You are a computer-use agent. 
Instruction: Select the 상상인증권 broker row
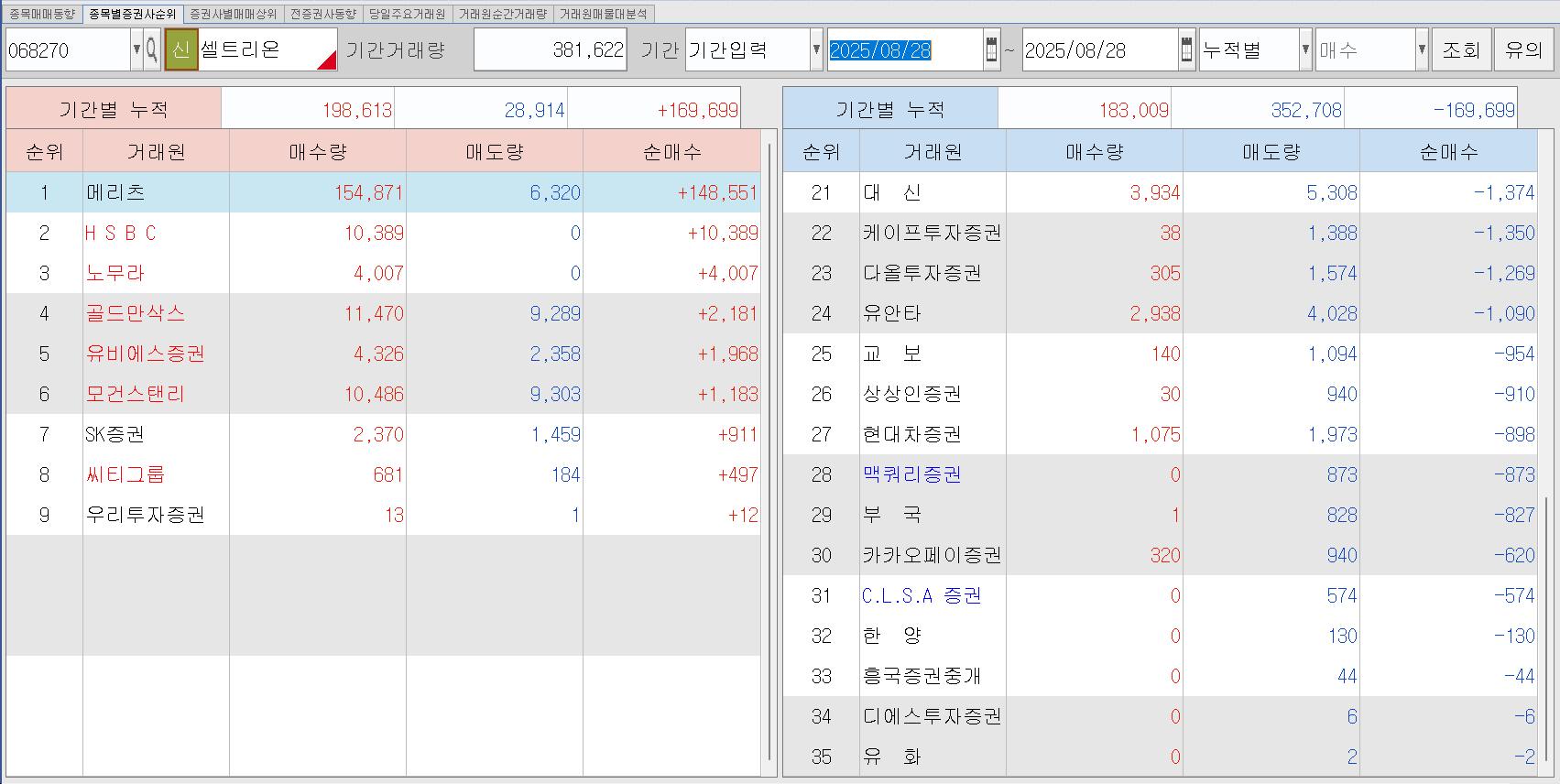[1160, 394]
